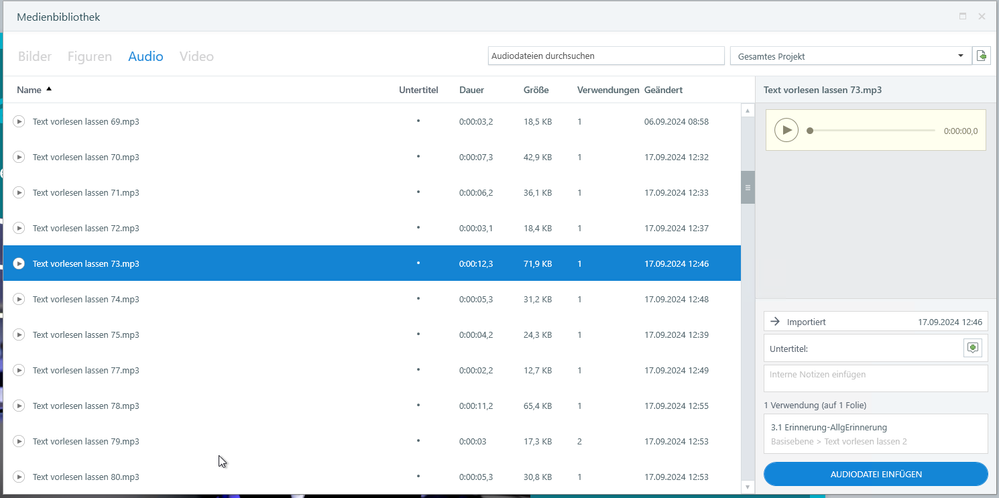999x498 pixels.
Task: Click the import audio file icon
Action: [981, 56]
